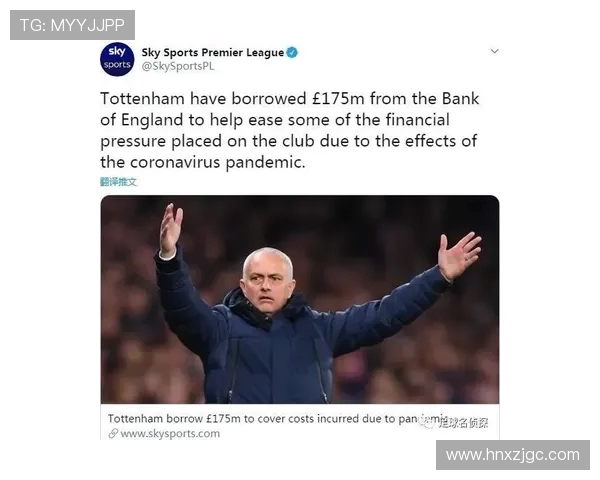Screen dimensions: 600x480
Task: Click the 足球名侦探 watermark text
Action: [463, 423]
